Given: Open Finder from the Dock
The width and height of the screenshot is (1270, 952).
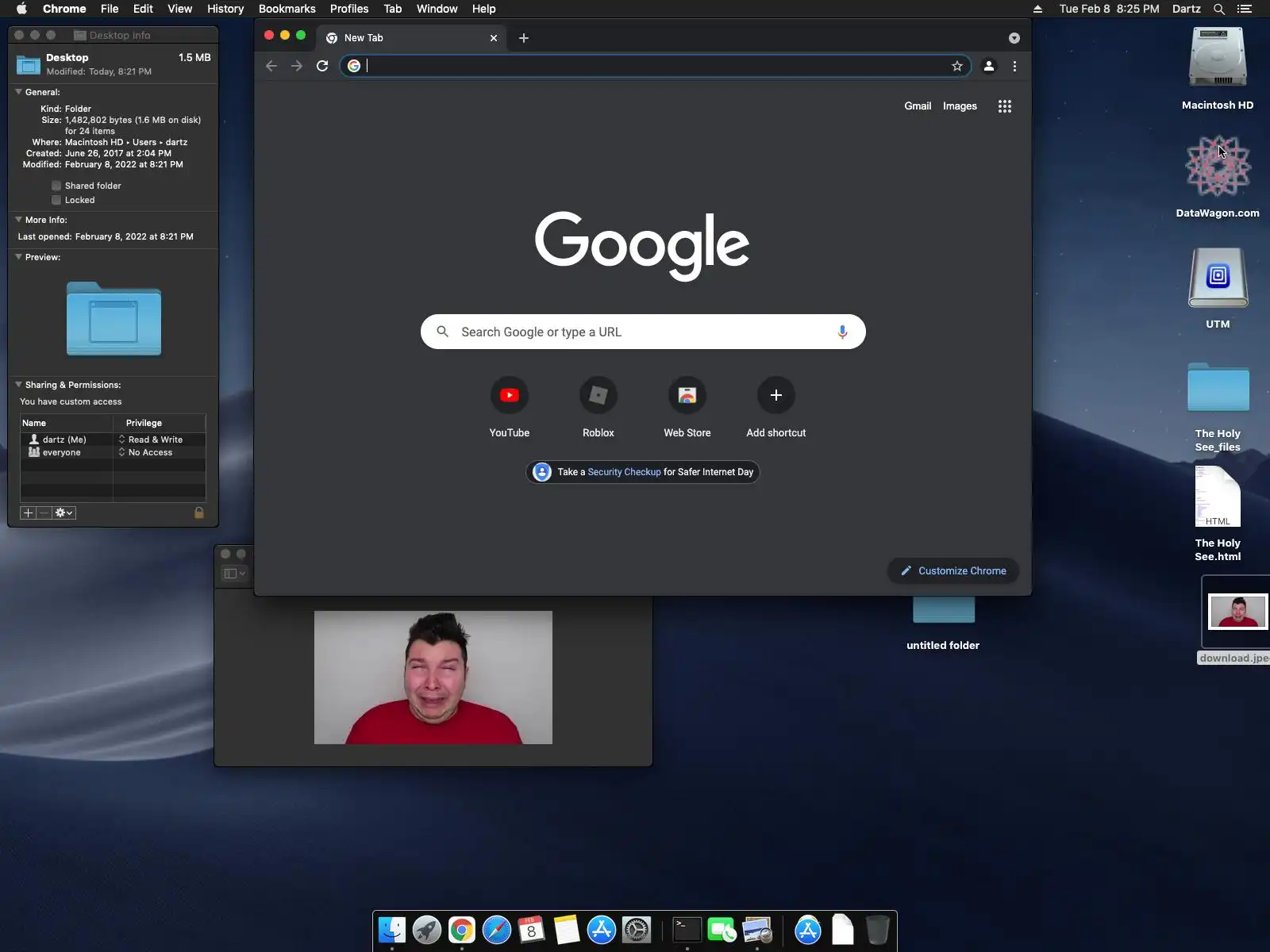Looking at the screenshot, I should pos(392,930).
